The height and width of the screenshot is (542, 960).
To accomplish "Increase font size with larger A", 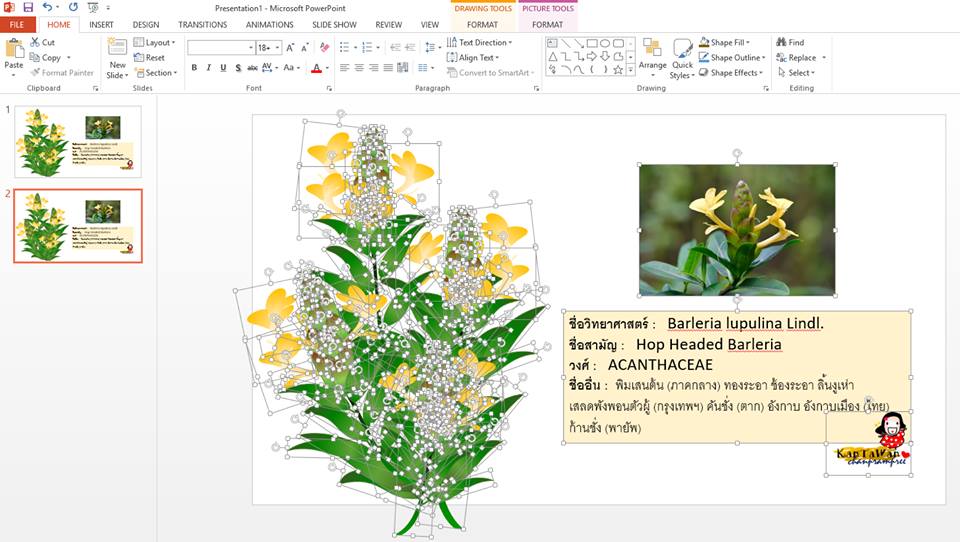I will tap(290, 47).
